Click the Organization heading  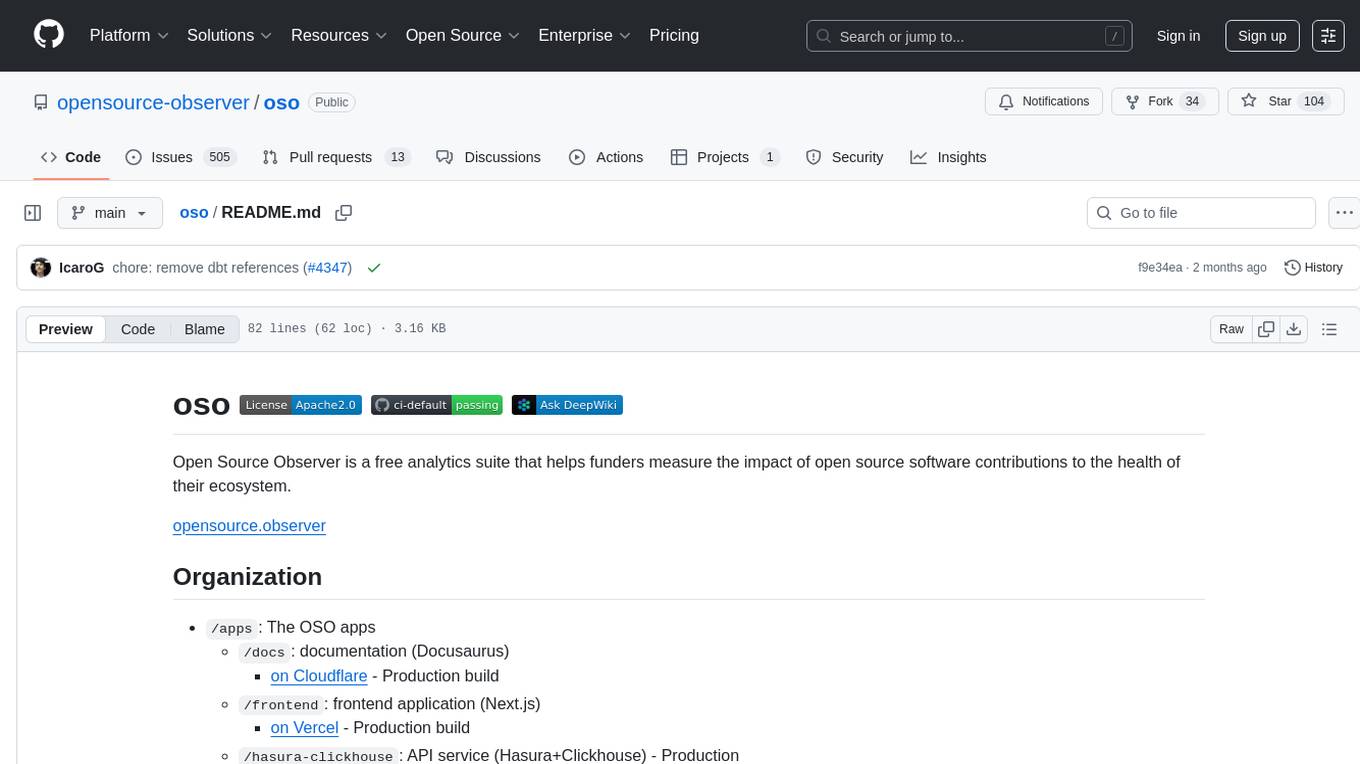(247, 577)
